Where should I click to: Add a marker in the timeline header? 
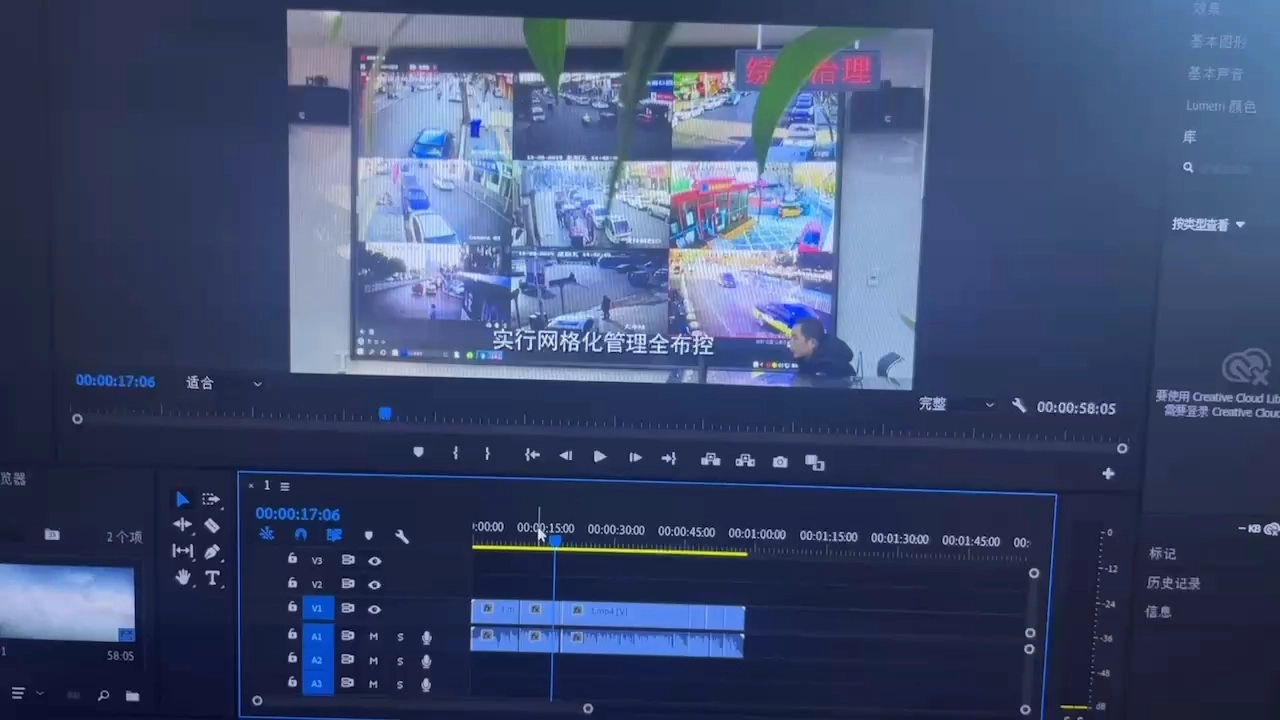tap(369, 536)
